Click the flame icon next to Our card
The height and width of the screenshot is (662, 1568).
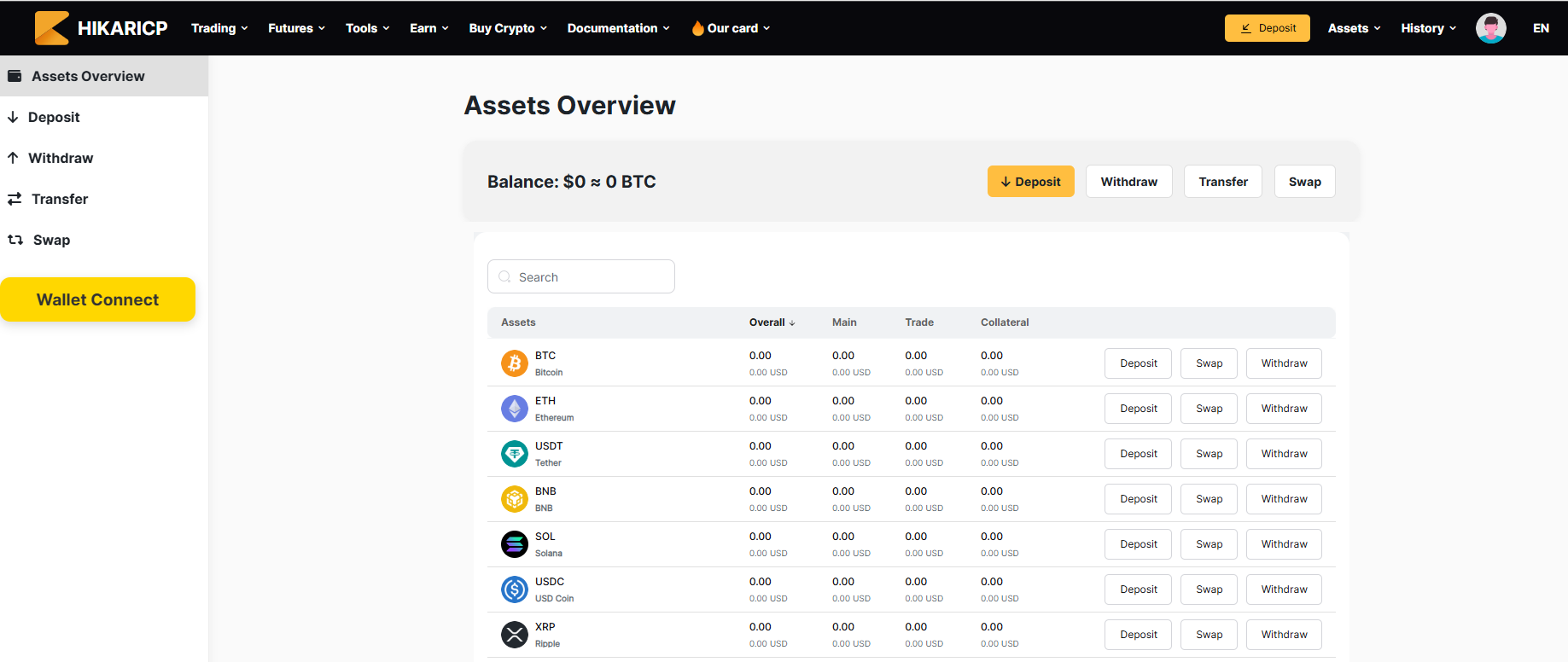click(697, 28)
